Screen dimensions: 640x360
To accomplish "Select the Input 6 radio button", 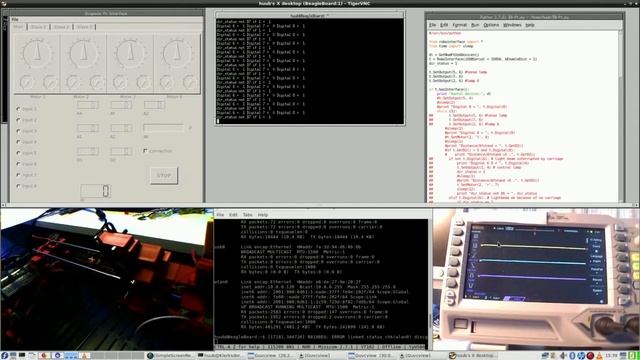I will (x=18, y=164).
